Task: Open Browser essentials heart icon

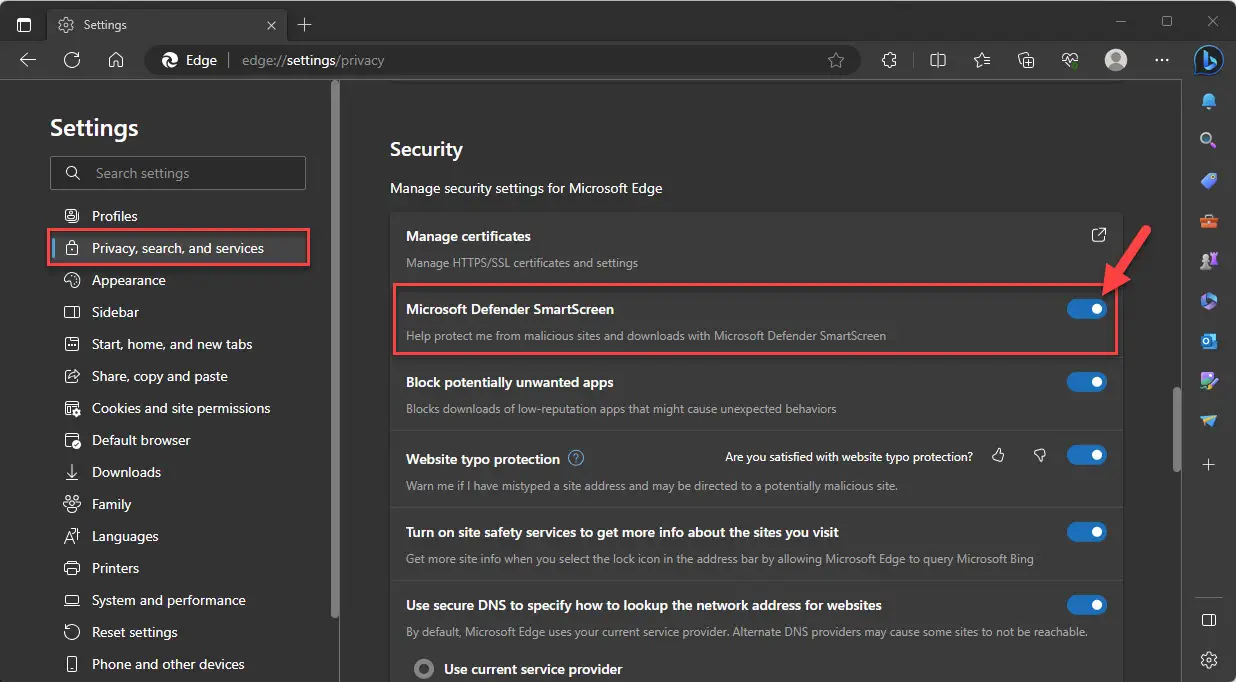Action: coord(1070,60)
